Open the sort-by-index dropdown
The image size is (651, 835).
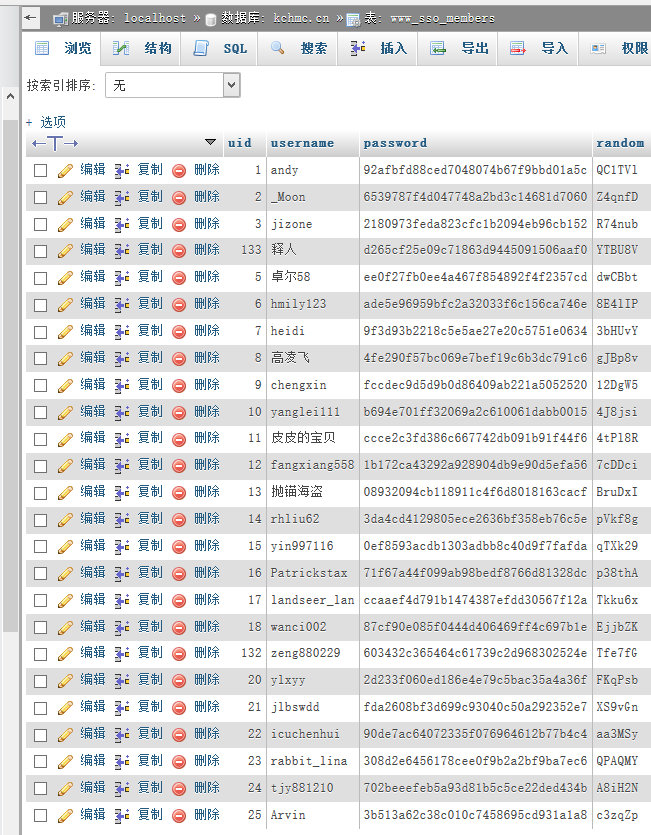tap(172, 86)
